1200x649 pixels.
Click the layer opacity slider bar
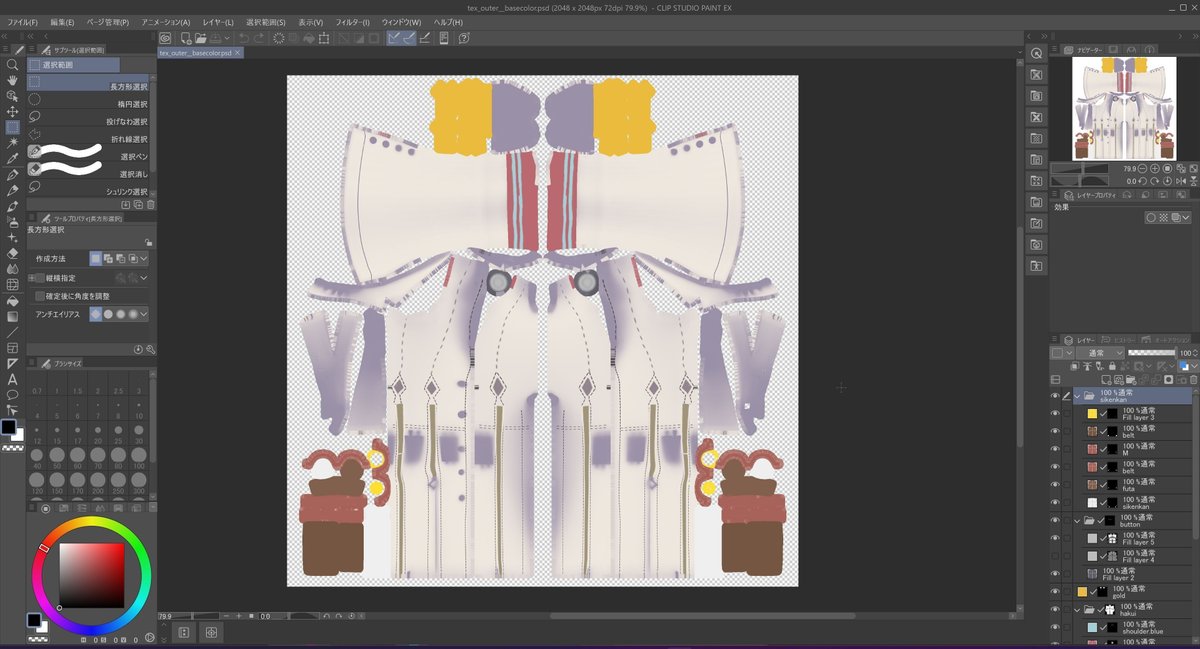[1152, 353]
